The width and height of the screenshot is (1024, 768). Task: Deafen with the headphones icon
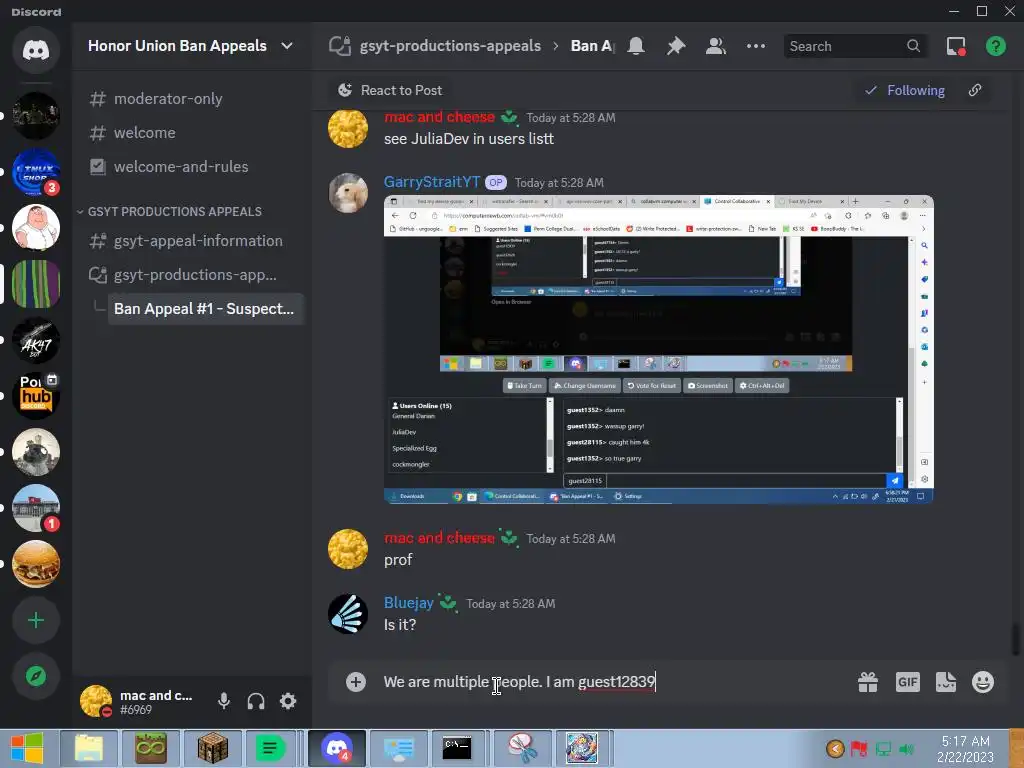pyautogui.click(x=256, y=701)
